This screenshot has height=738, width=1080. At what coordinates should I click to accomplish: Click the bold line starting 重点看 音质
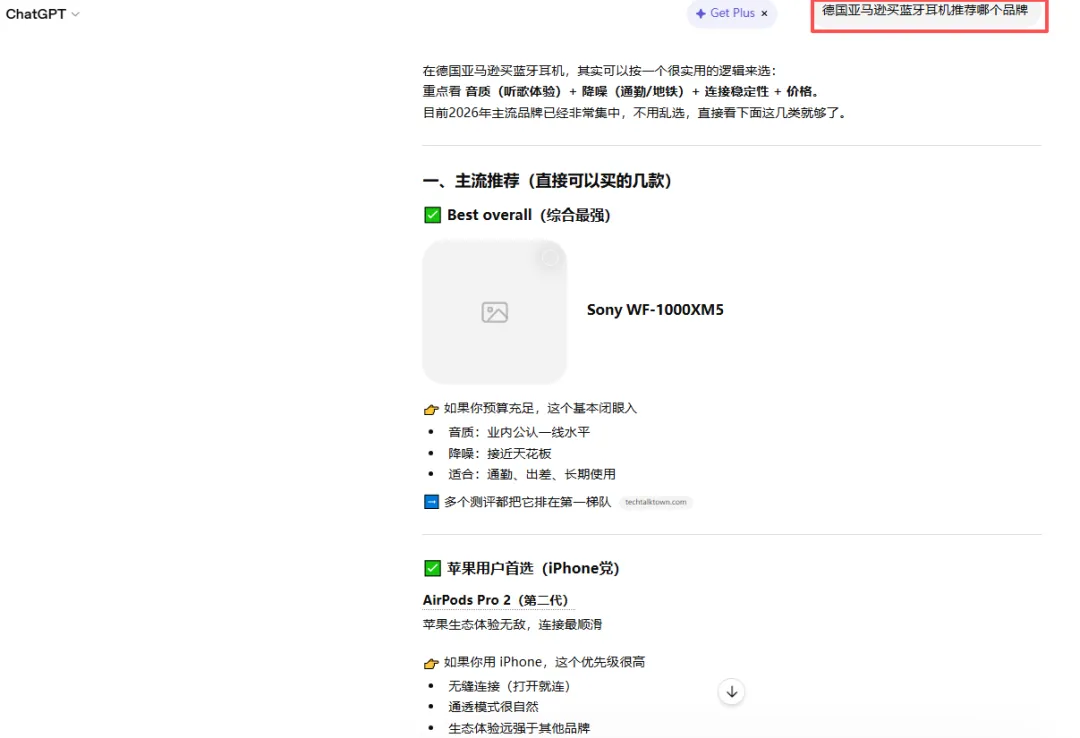click(x=621, y=91)
